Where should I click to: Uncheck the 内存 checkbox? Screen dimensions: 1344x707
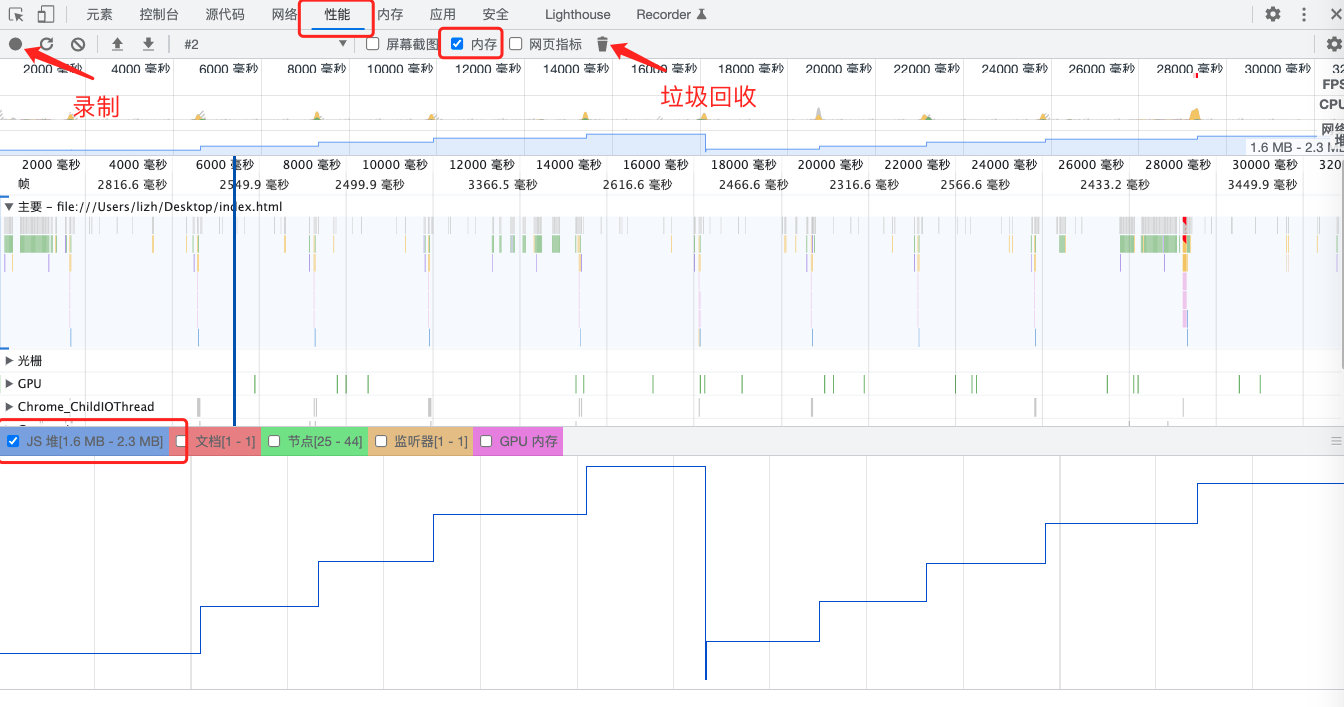[457, 44]
